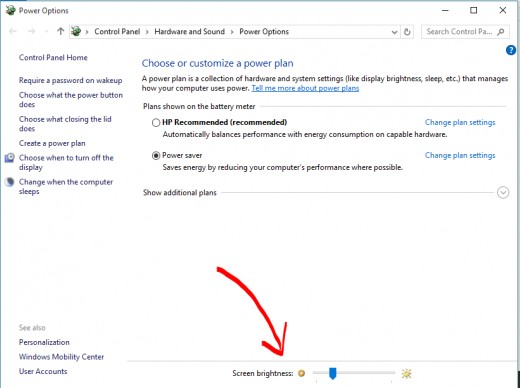Open Choose what the power button does
The height and width of the screenshot is (388, 520).
(x=71, y=100)
